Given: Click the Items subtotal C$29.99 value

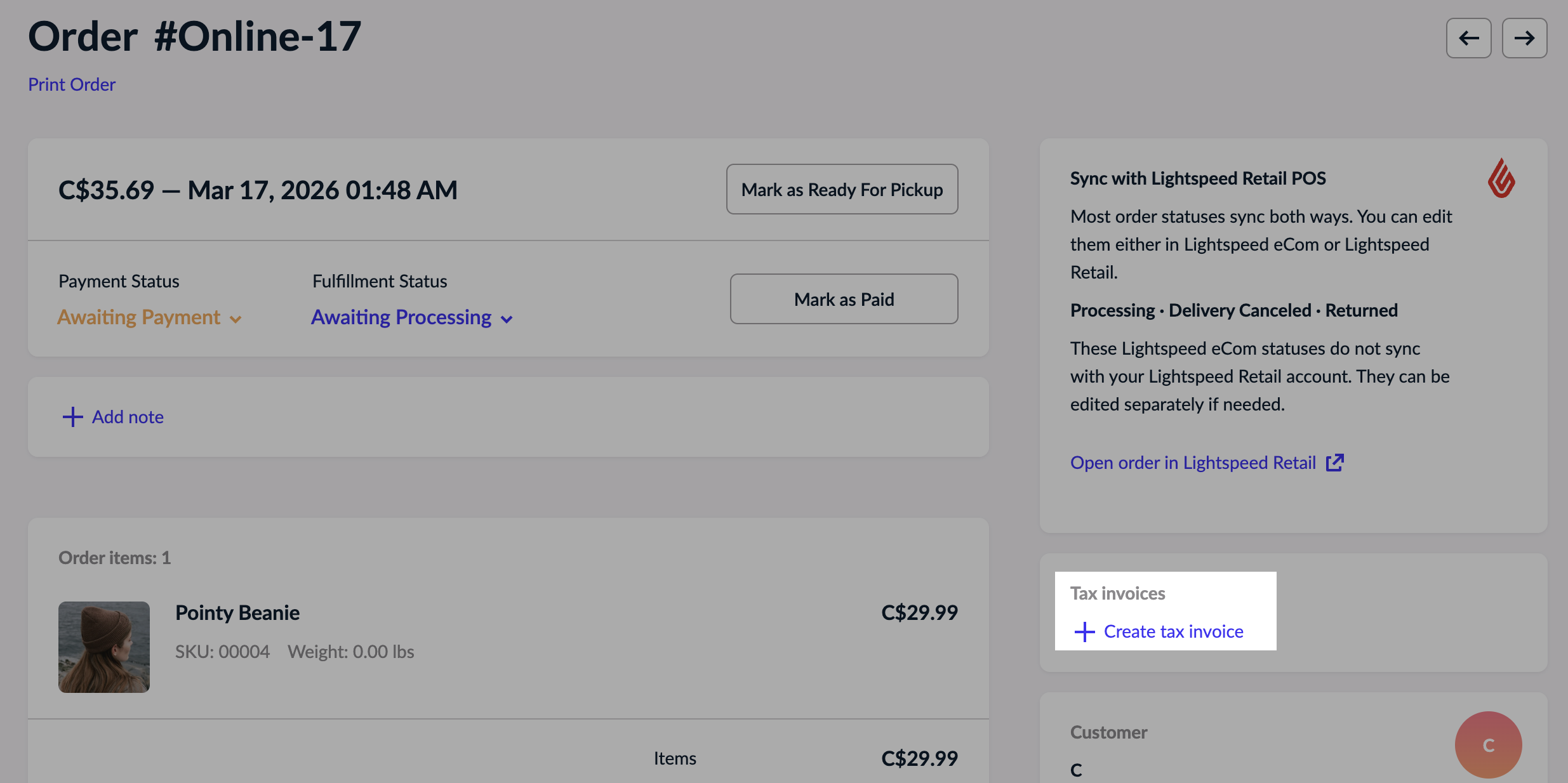Looking at the screenshot, I should coord(919,759).
